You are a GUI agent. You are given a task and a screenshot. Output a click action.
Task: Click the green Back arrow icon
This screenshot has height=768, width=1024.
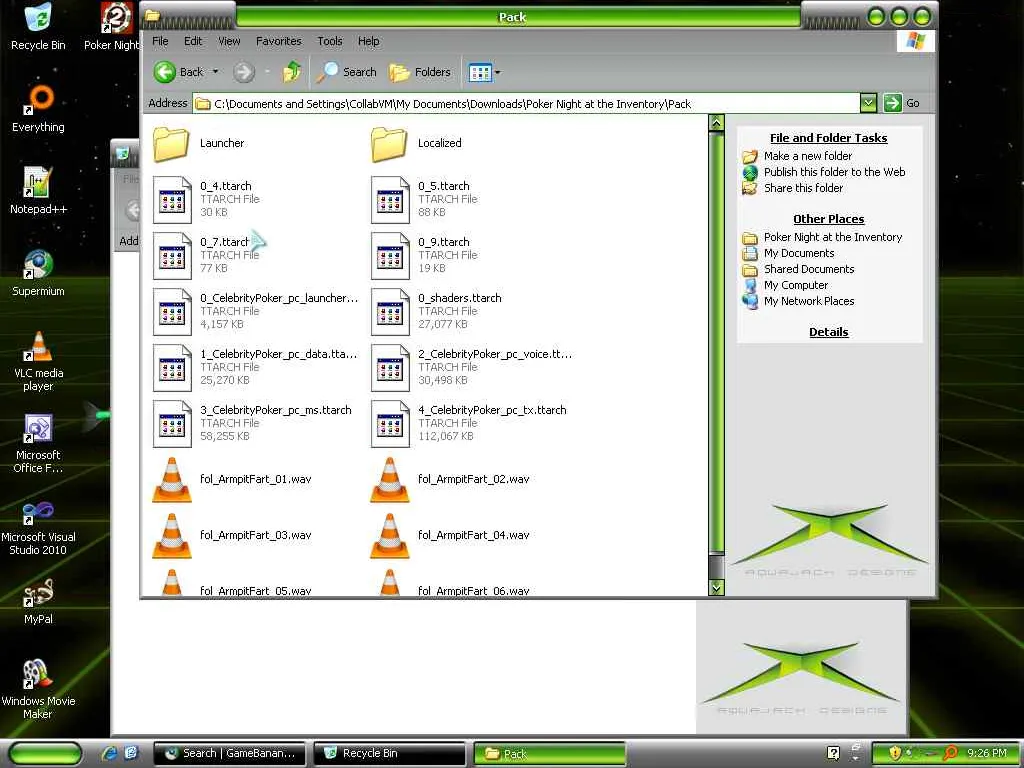point(165,72)
